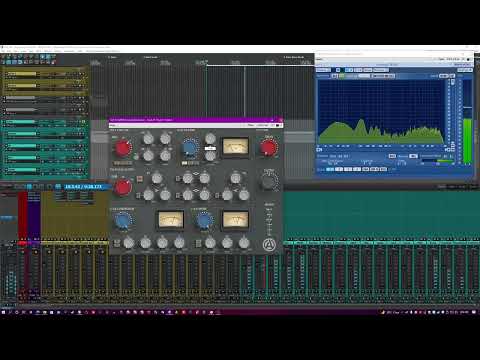Select the first yellow track's name field

point(22,74)
